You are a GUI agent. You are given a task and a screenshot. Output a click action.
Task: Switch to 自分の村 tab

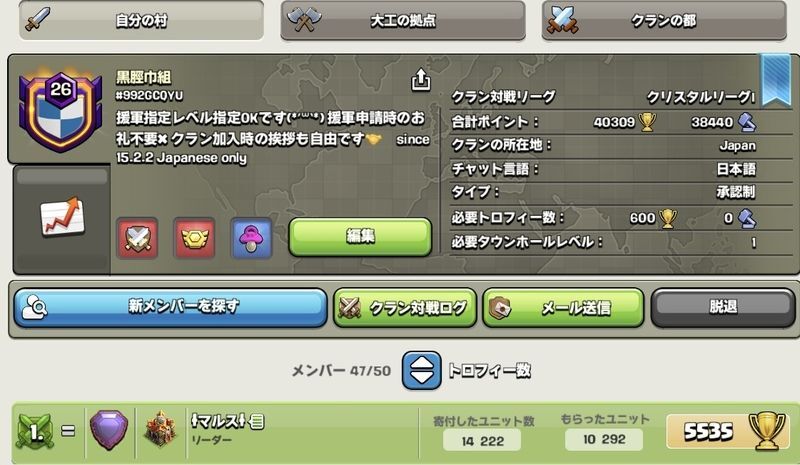pos(141,20)
